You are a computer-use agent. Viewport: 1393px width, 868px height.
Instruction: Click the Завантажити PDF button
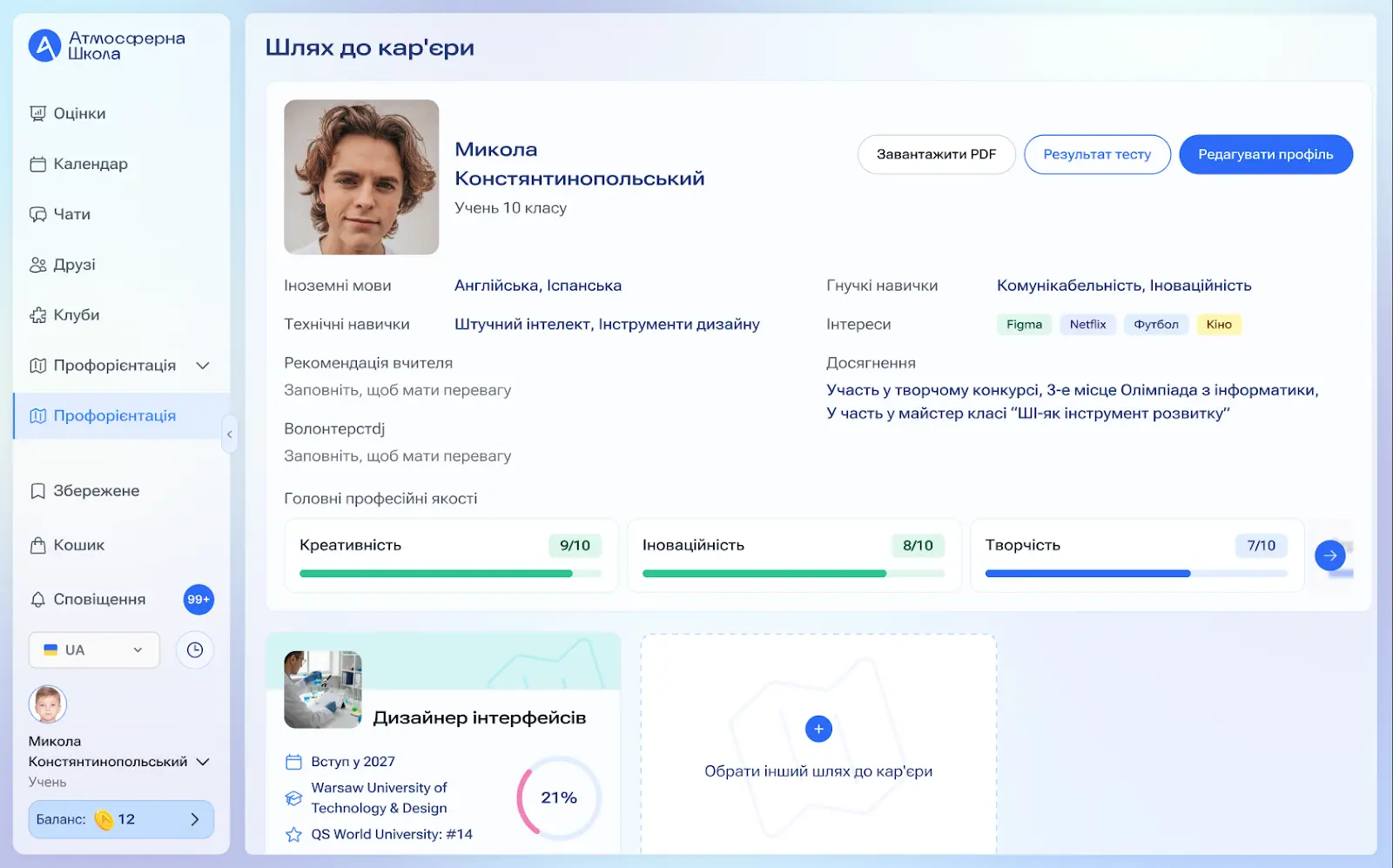936,154
